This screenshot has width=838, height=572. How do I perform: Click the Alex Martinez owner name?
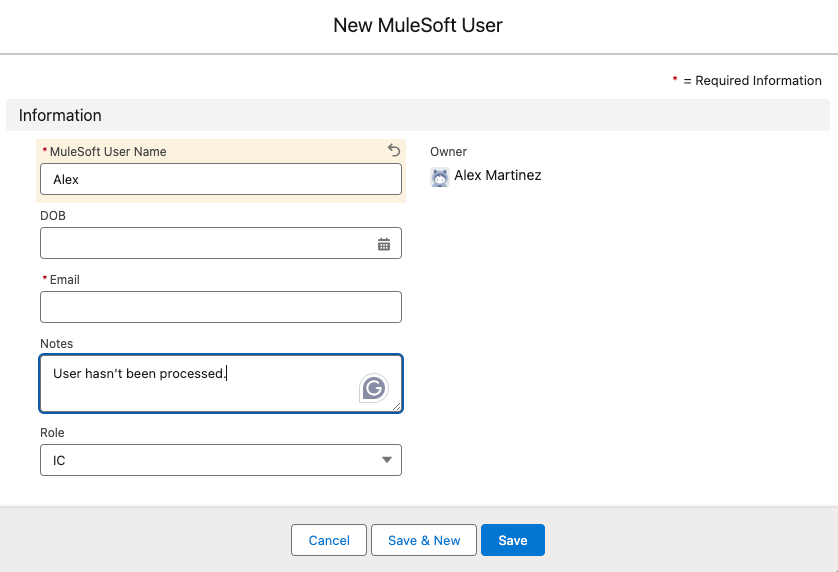coord(498,175)
